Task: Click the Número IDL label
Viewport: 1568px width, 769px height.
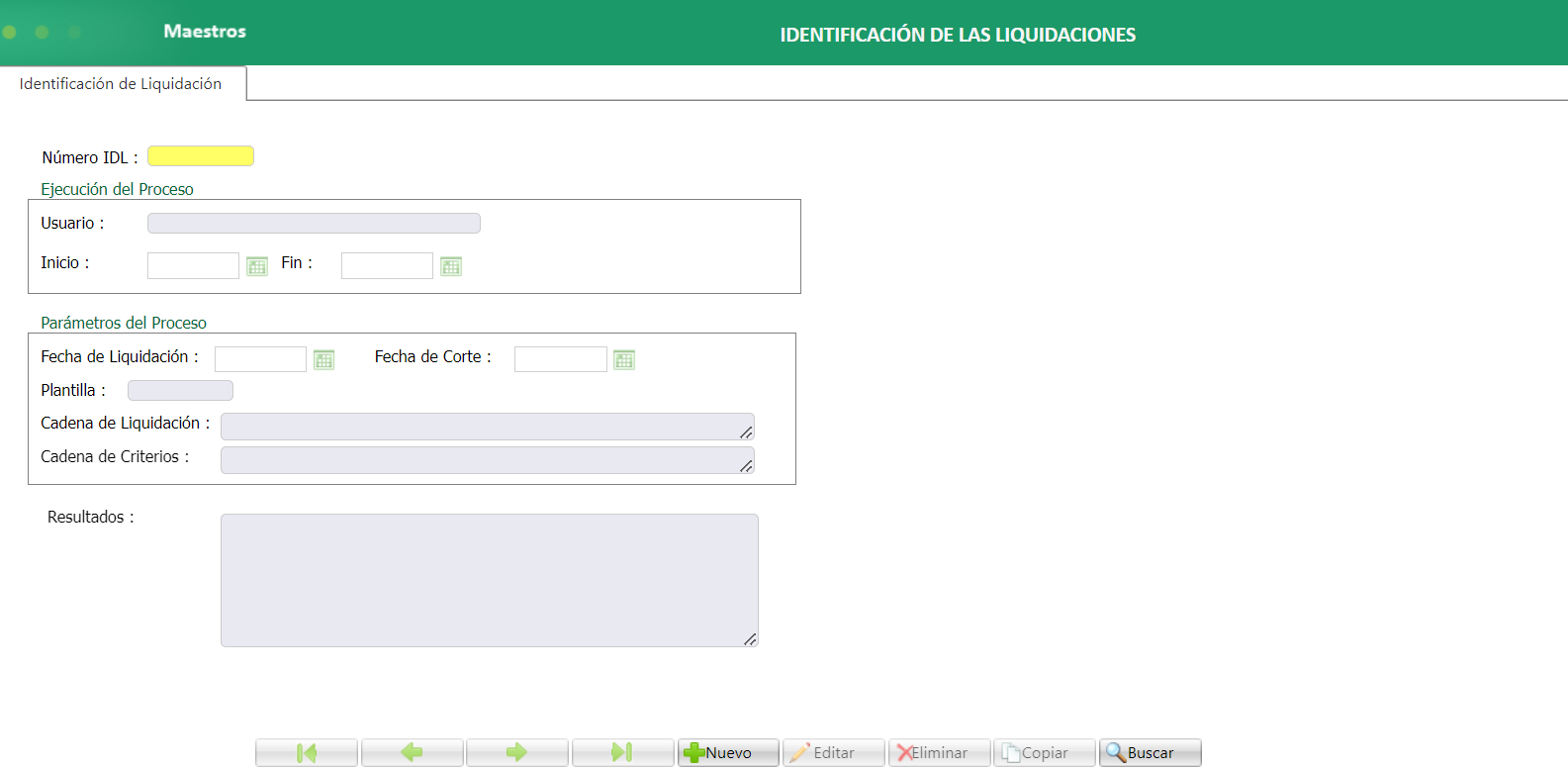Action: coord(90,157)
